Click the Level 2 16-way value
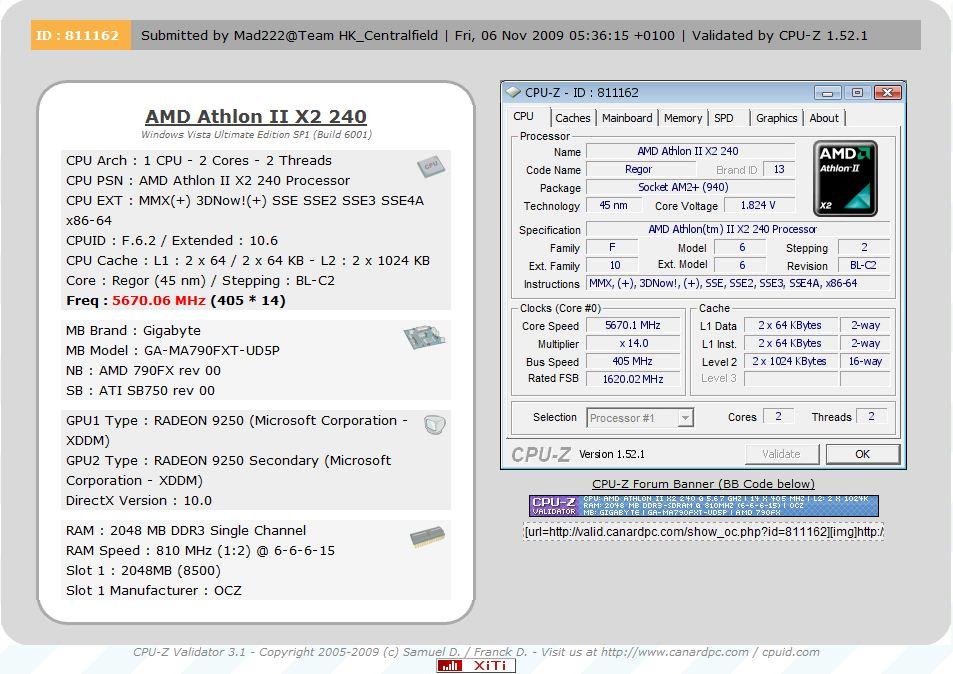This screenshot has height=674, width=953. coord(865,361)
